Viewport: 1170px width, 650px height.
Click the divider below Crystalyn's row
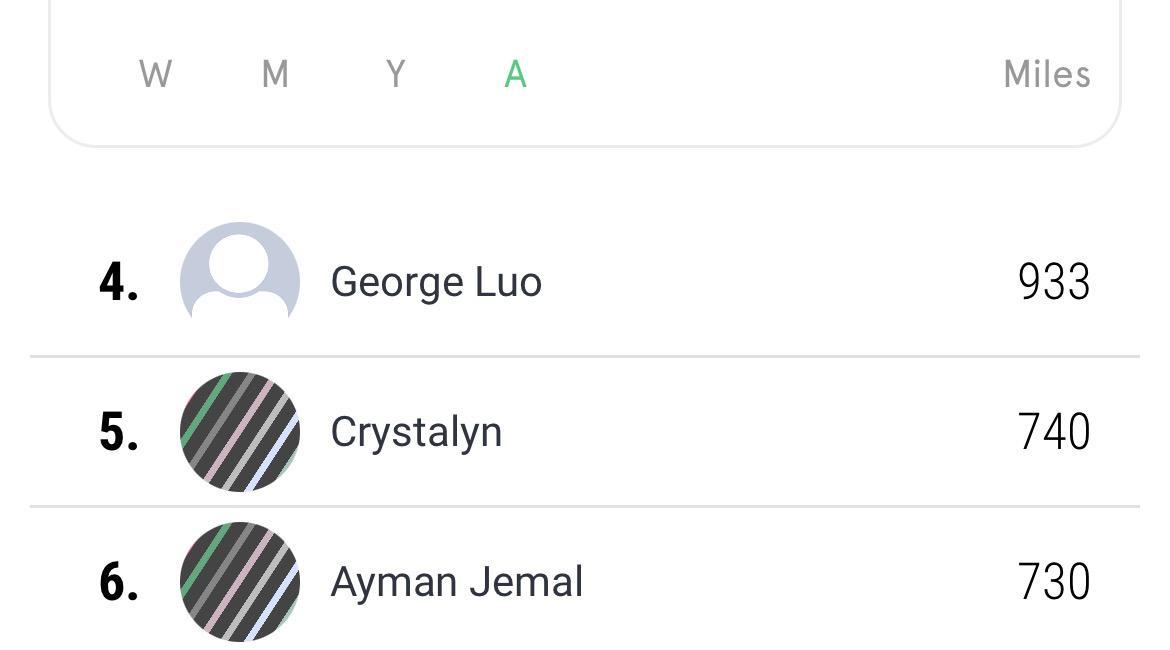point(585,506)
